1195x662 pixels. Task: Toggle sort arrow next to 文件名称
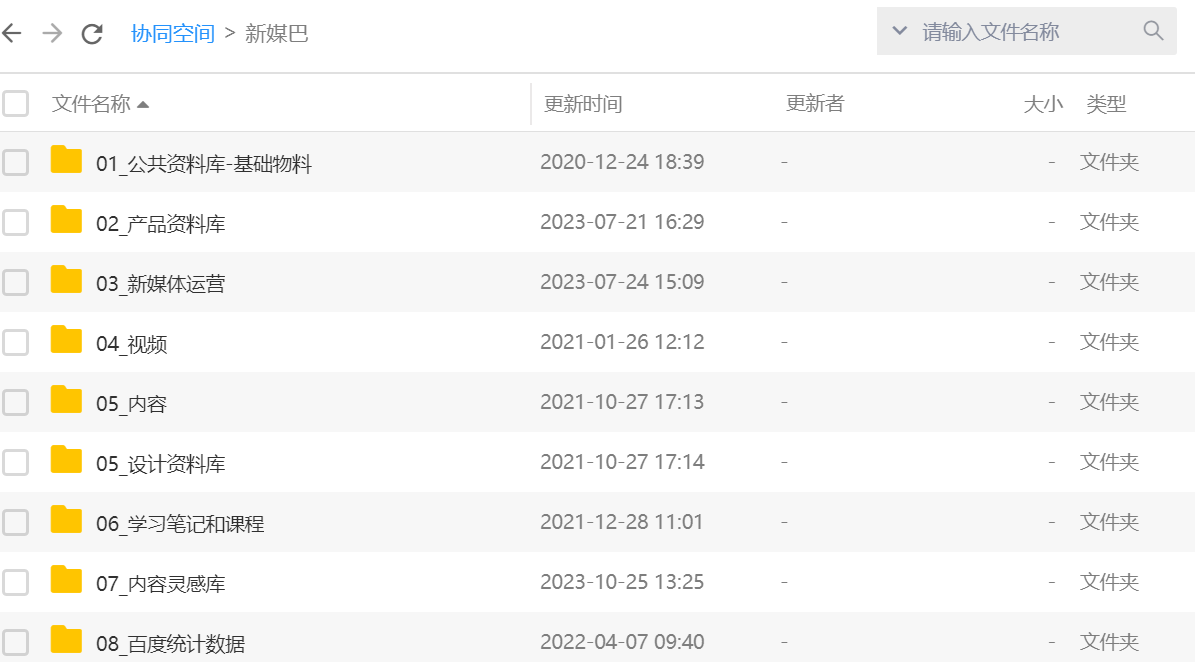pos(143,104)
